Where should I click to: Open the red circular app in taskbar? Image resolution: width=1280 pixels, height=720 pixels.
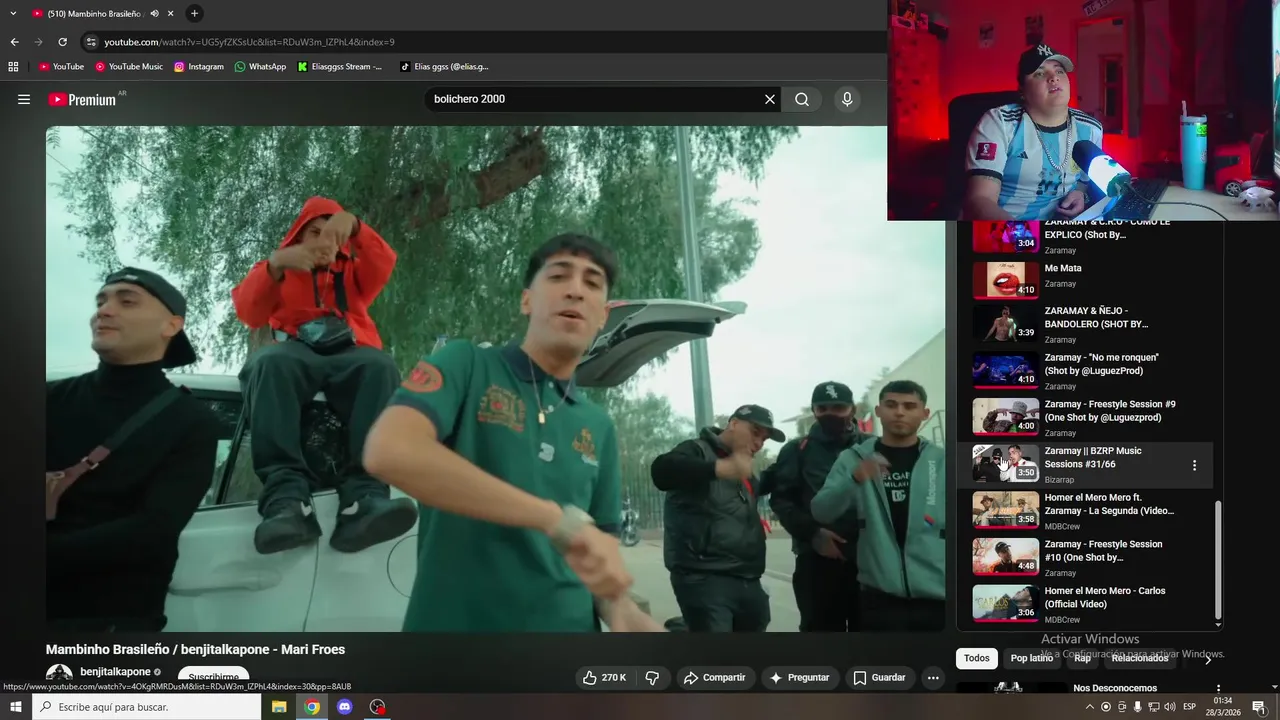coord(377,707)
